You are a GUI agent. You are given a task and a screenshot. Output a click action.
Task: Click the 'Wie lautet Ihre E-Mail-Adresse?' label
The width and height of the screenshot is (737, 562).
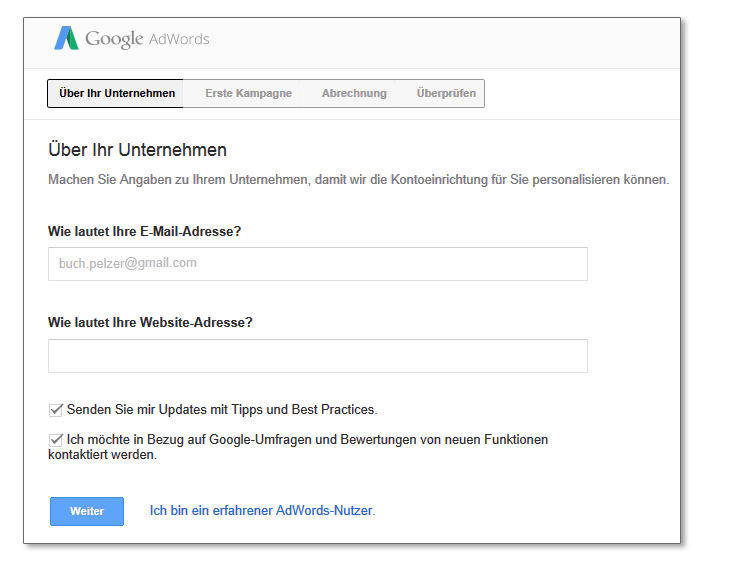pos(144,231)
